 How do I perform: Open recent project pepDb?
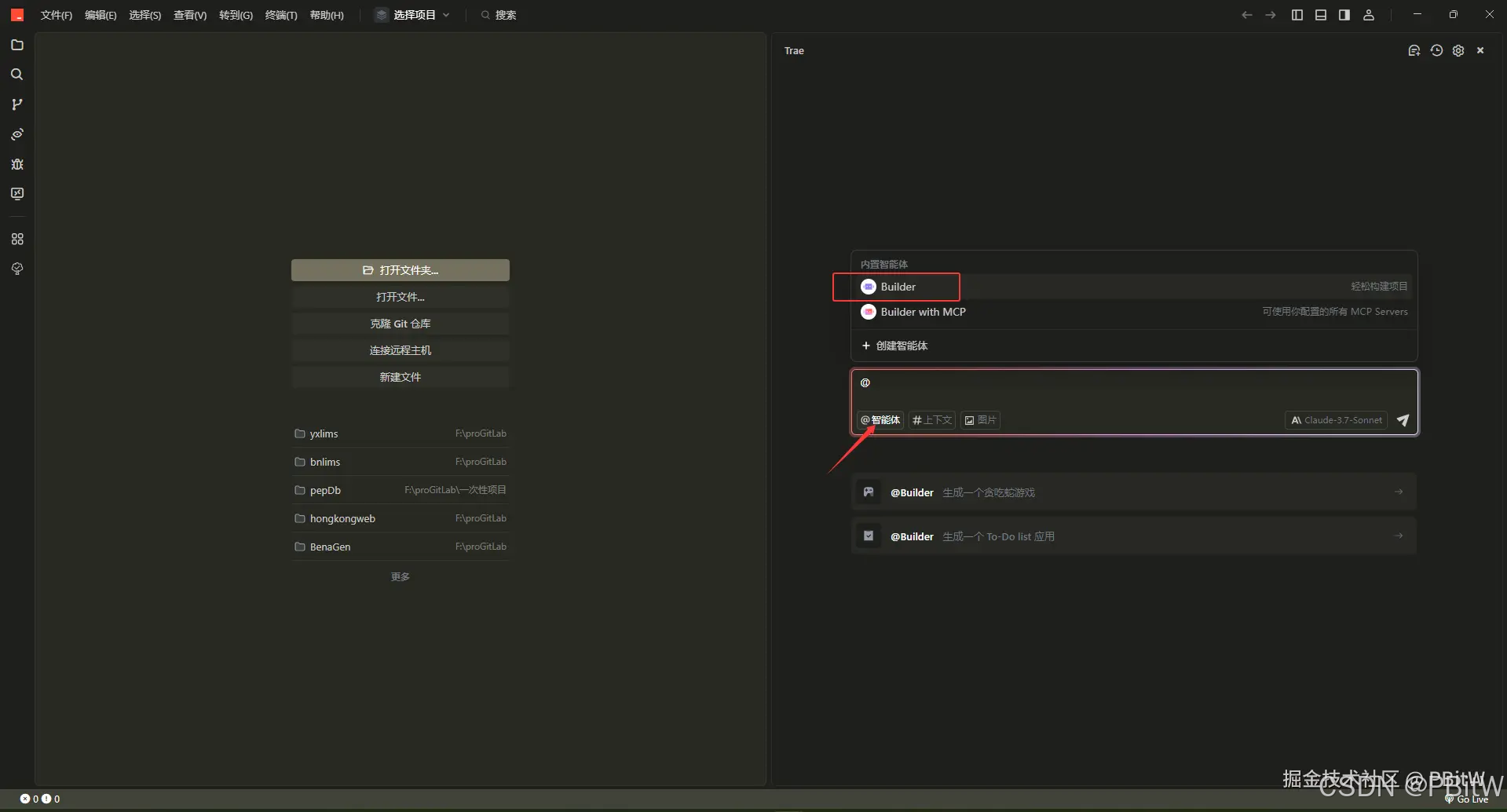[x=401, y=490]
